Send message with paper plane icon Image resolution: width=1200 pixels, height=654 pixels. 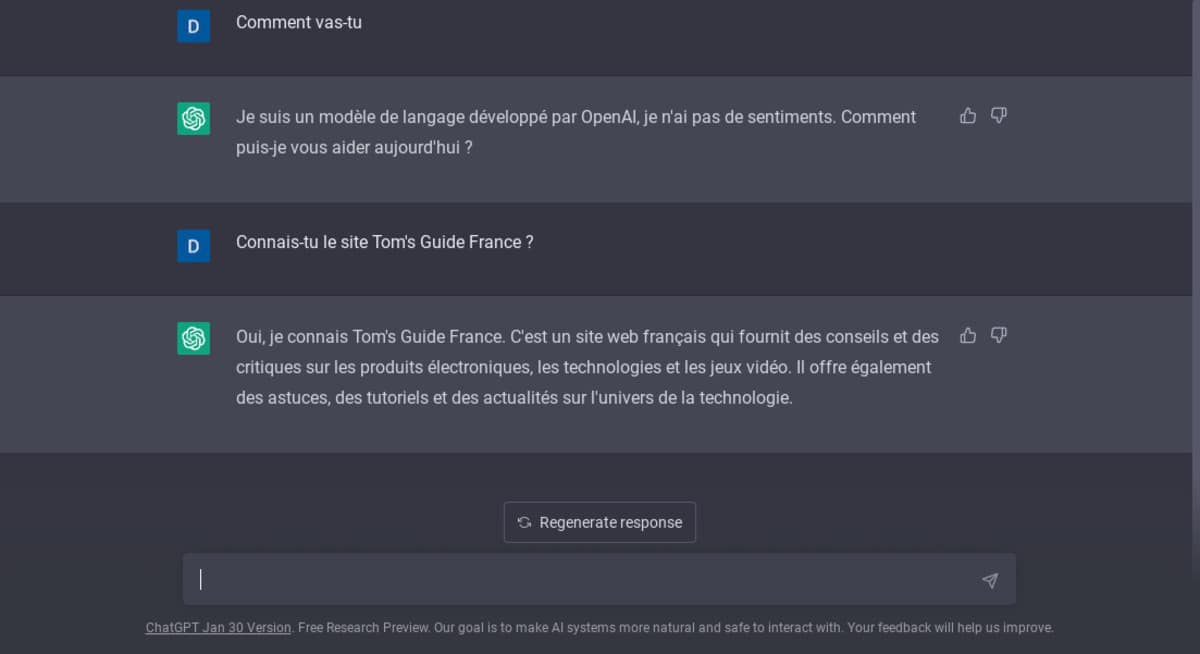coord(989,580)
